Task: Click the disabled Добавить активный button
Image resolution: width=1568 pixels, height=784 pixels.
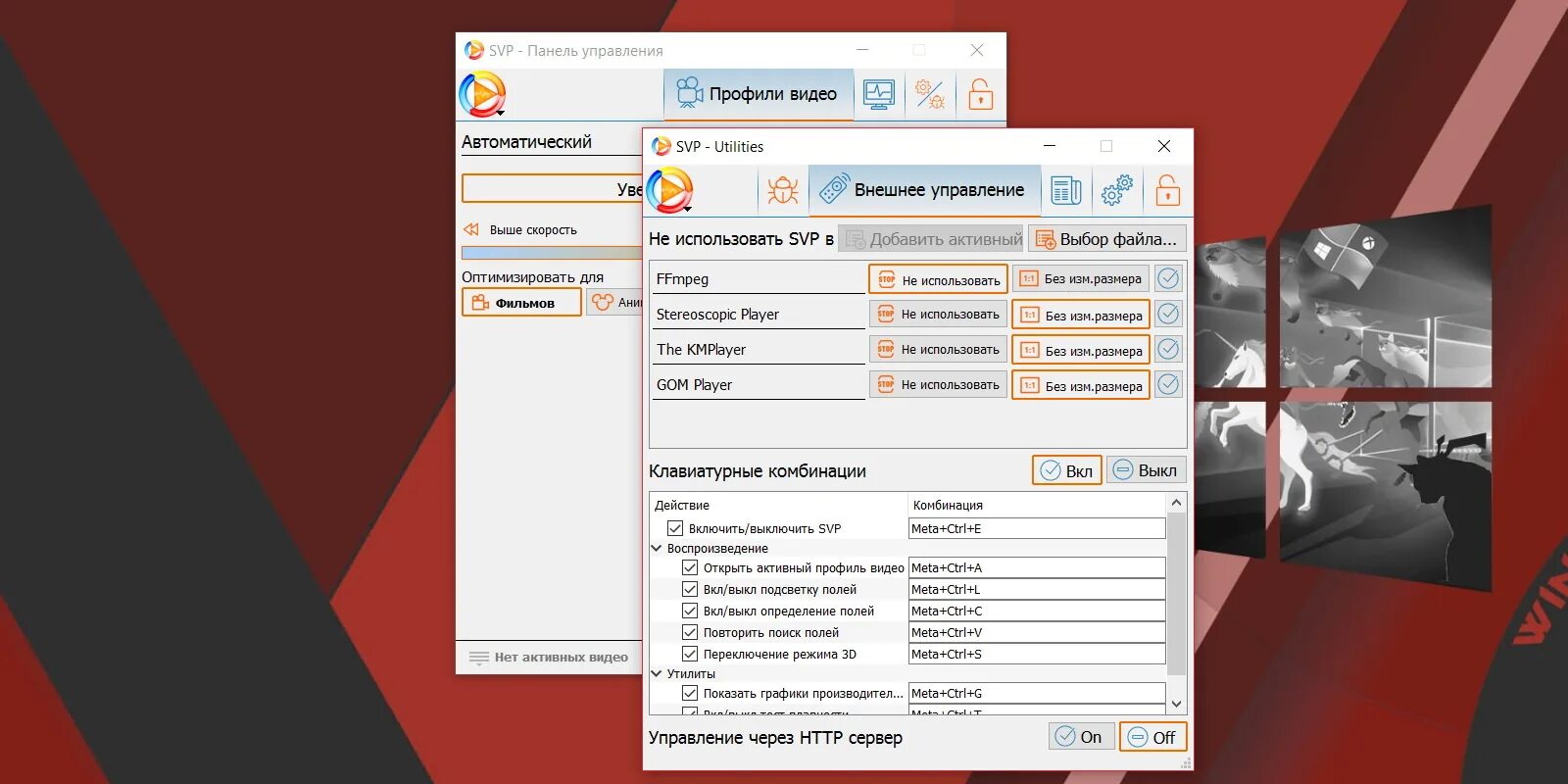Action: pos(931,239)
